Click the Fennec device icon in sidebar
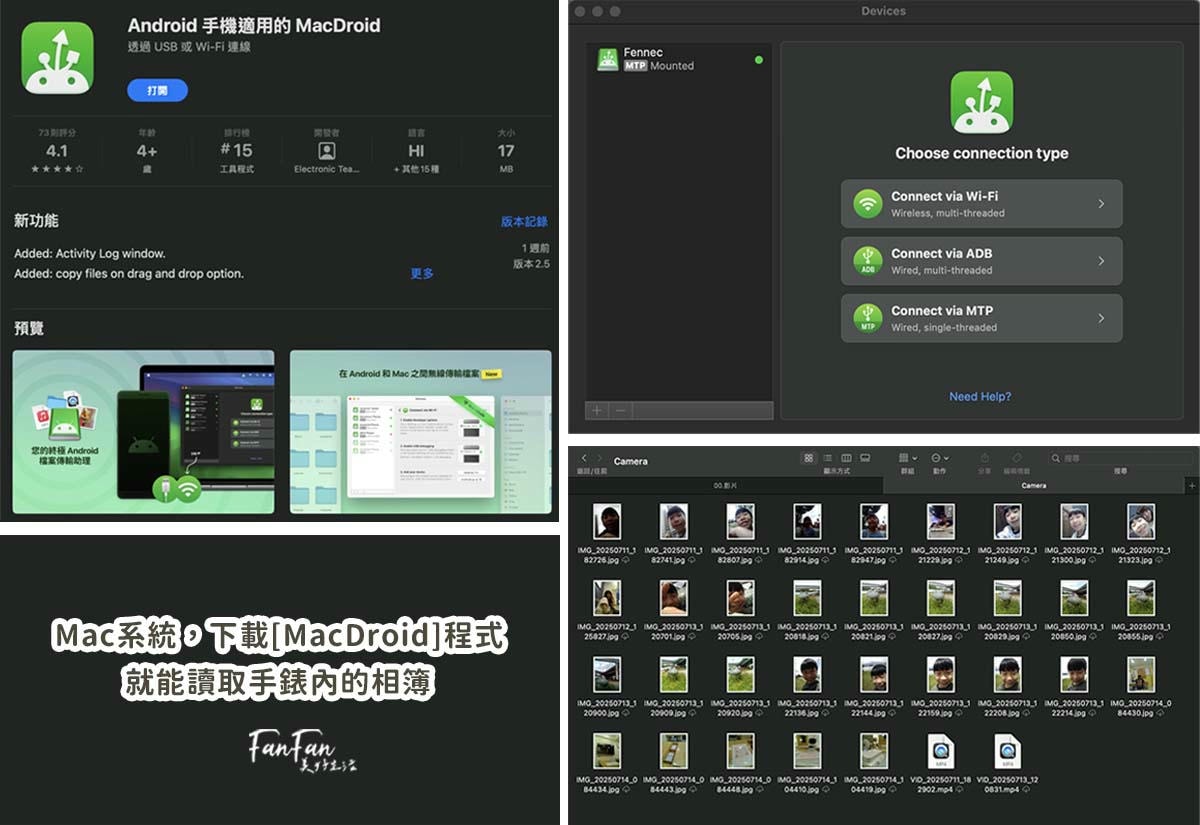Screen dimensions: 1200x825 [x=608, y=59]
